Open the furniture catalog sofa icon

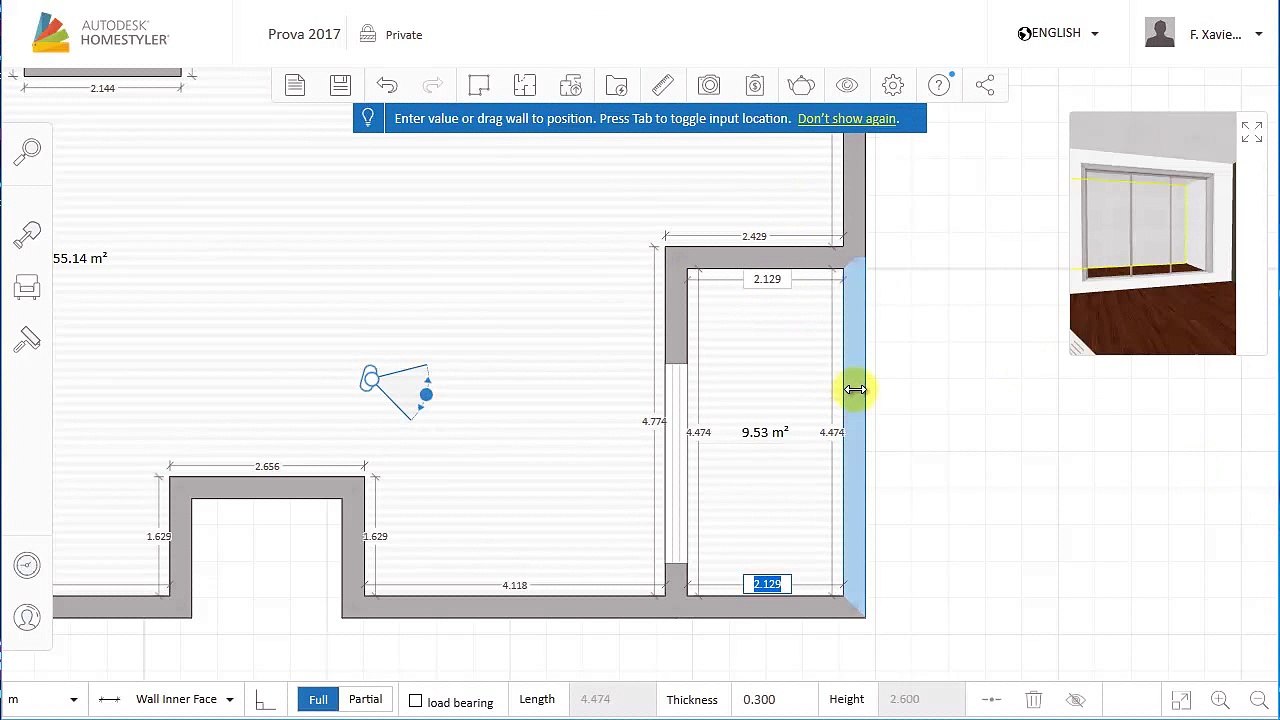27,288
